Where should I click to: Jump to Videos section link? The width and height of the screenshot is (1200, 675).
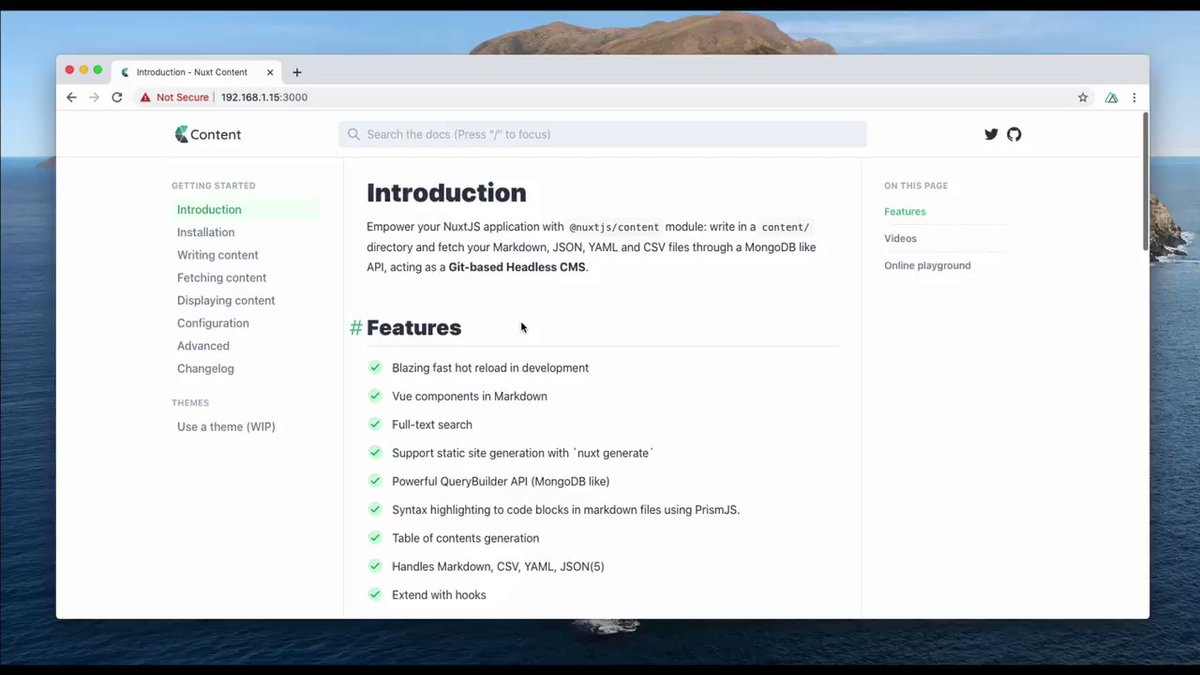click(900, 238)
